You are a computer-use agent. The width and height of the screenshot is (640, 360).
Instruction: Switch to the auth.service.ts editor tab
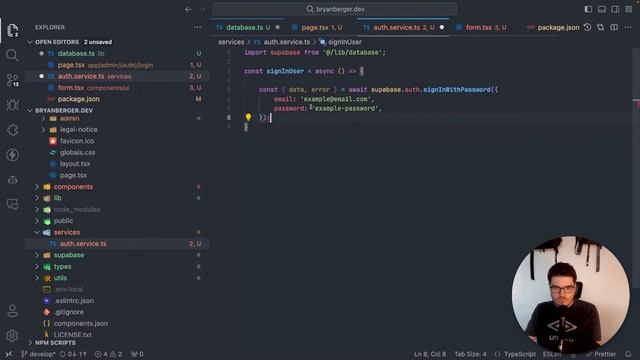[x=403, y=27]
